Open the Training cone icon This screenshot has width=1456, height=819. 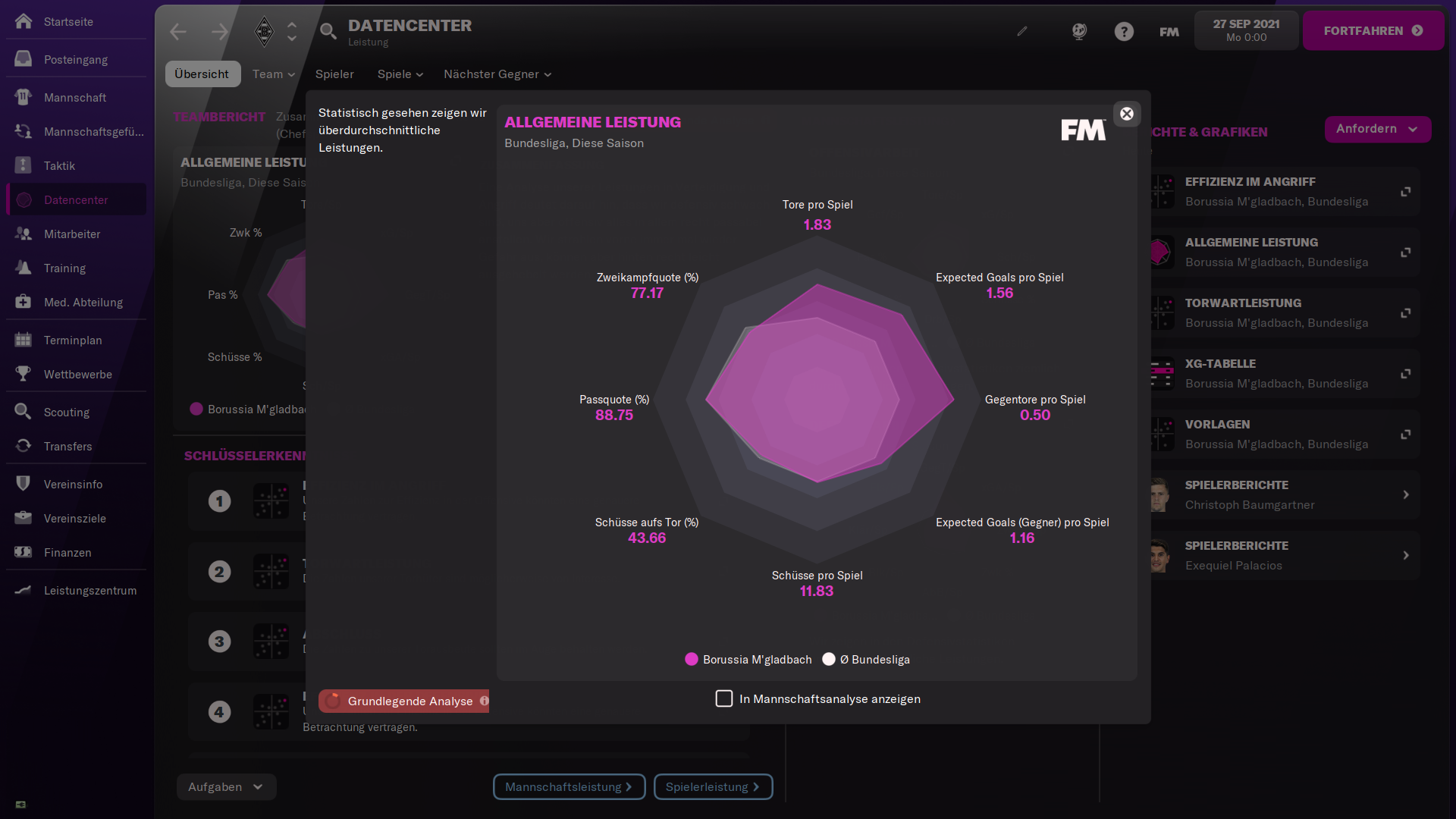[x=24, y=268]
